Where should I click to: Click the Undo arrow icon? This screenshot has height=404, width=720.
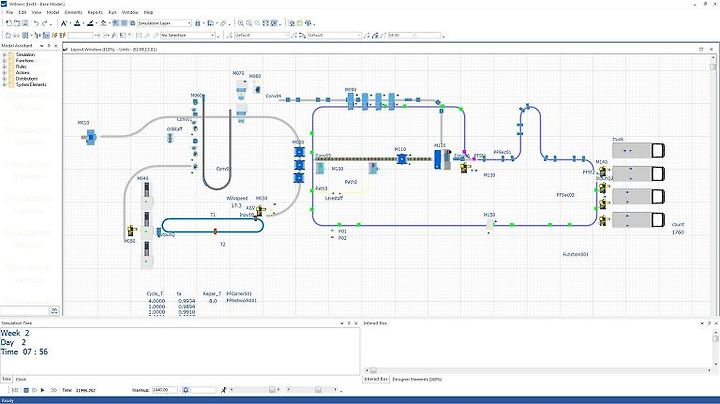[36, 23]
